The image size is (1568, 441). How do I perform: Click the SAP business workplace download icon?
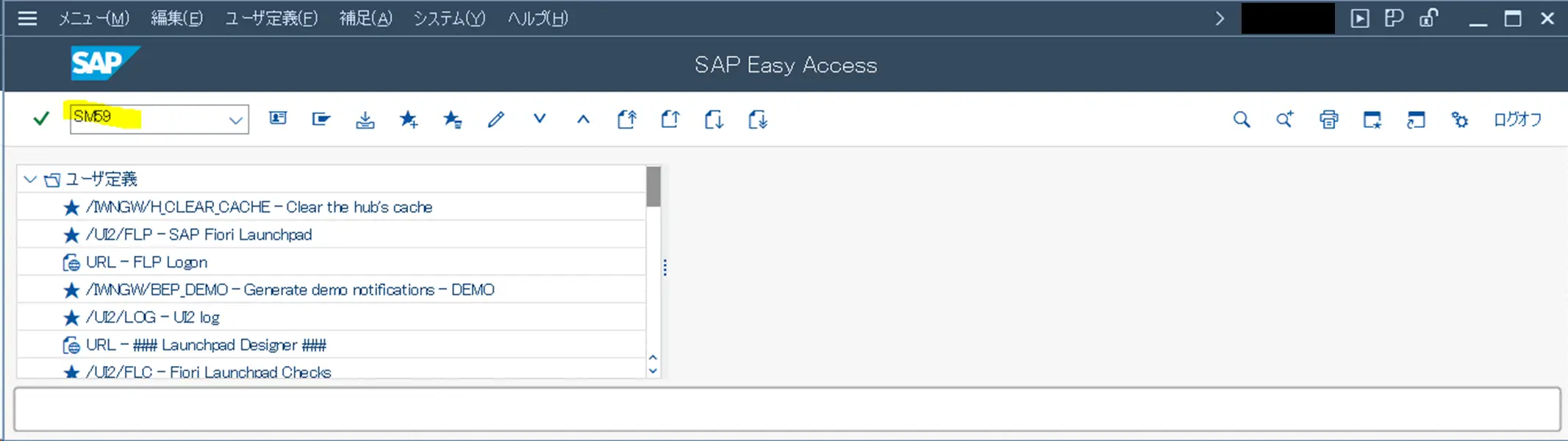pos(365,119)
